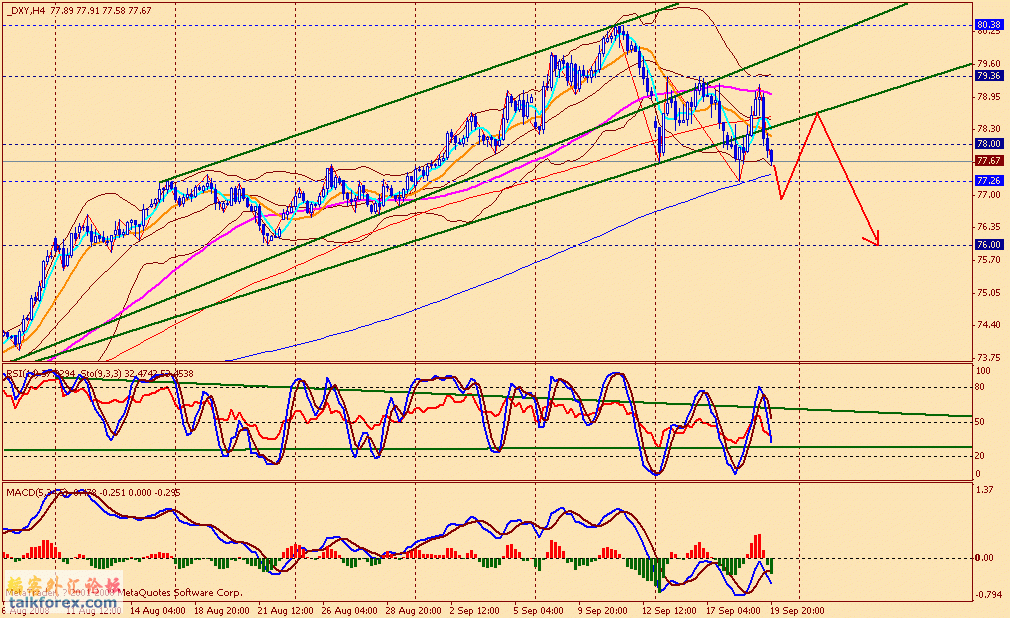The height and width of the screenshot is (618, 1010).
Task: Select the 80.38 price level label
Action: coord(989,24)
